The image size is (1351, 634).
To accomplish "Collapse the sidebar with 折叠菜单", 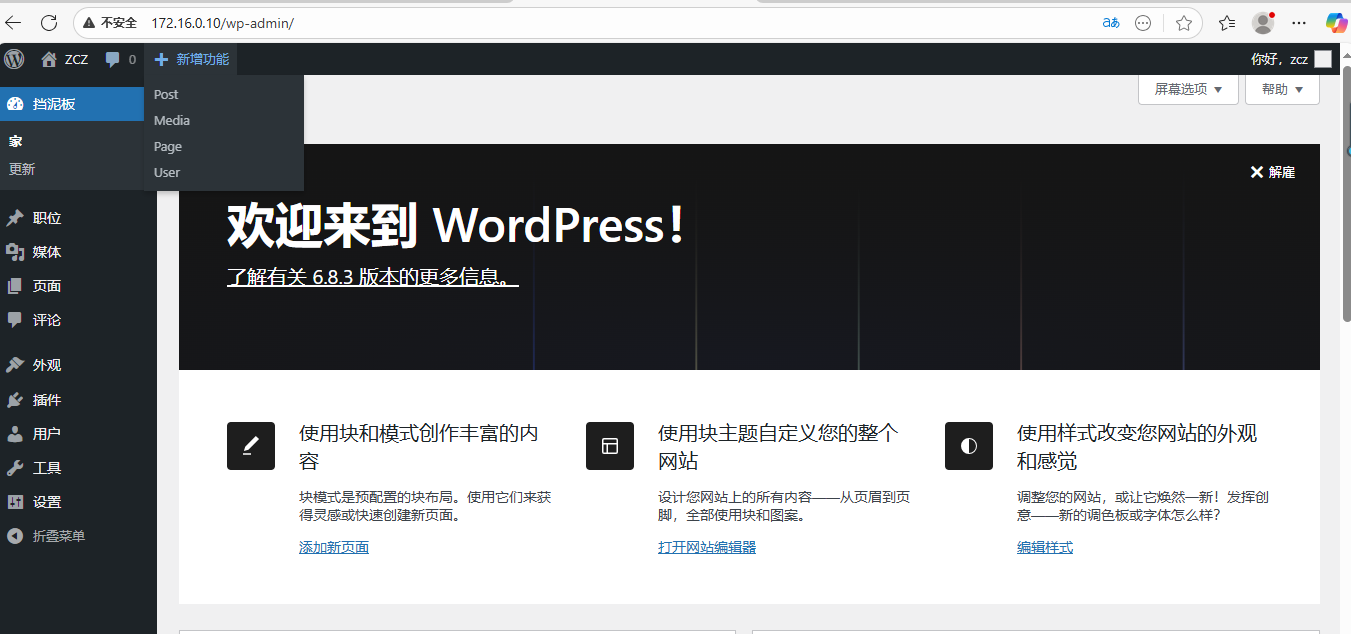I will [78, 536].
